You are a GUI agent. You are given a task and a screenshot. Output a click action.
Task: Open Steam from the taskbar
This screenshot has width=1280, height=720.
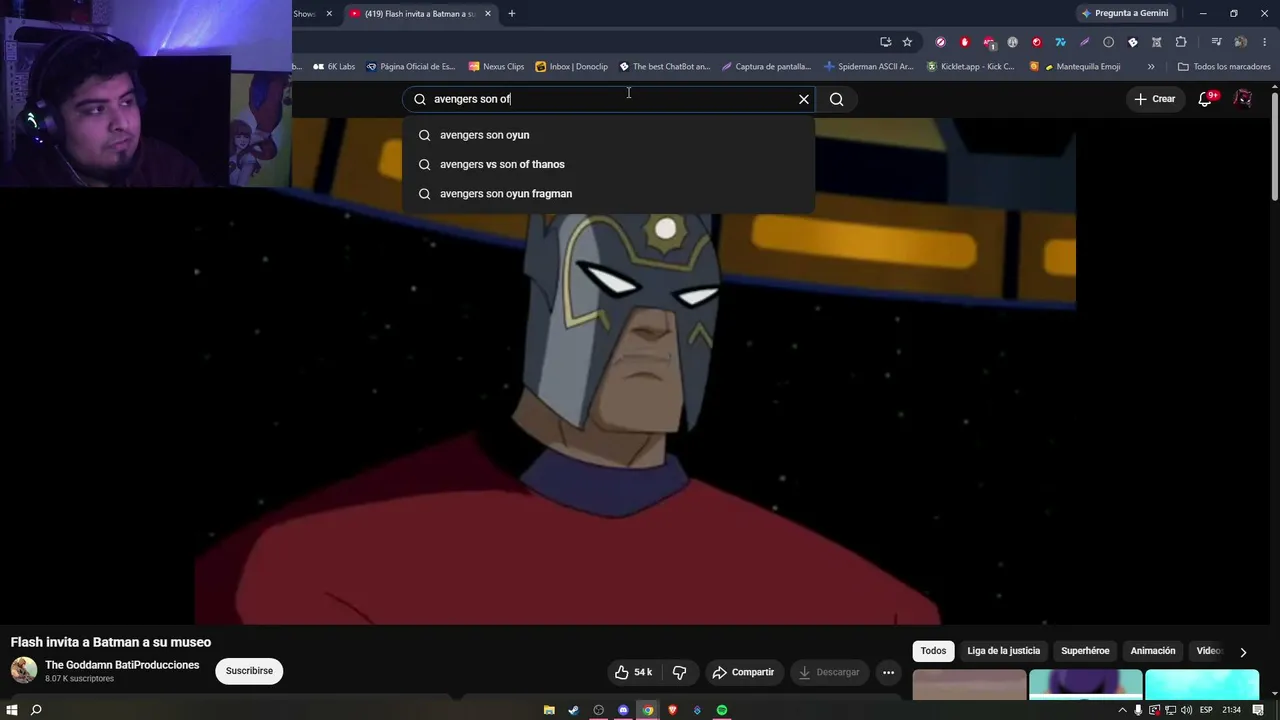tap(573, 710)
